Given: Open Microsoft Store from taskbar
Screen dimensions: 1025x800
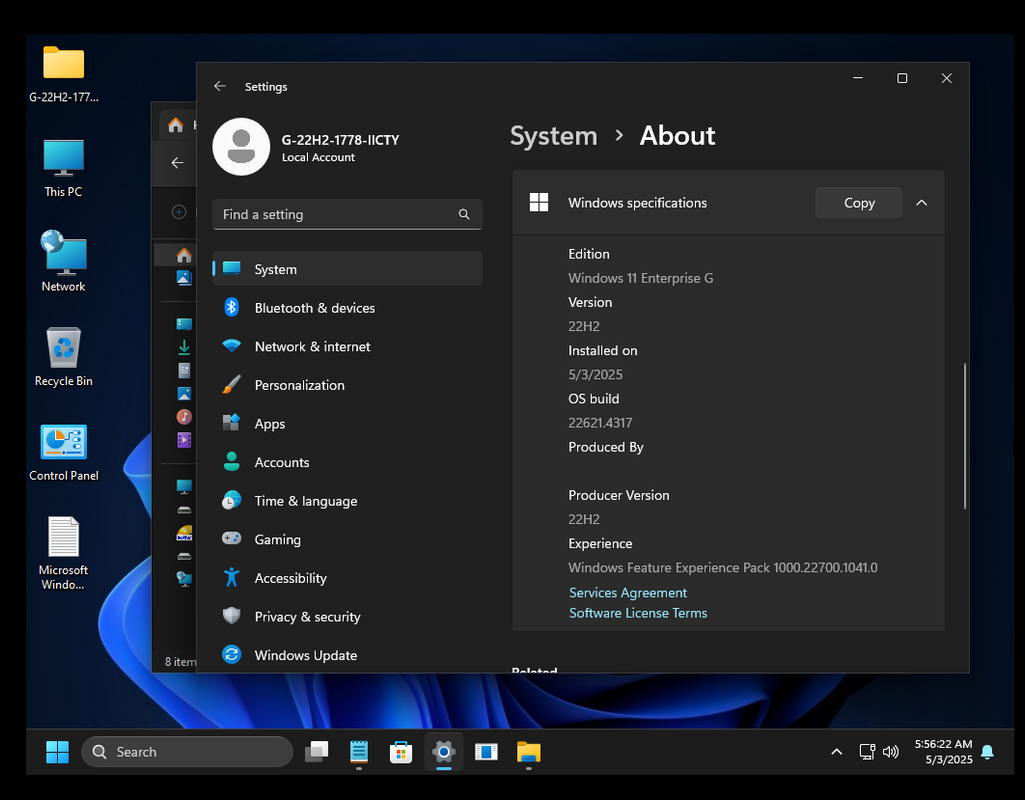Looking at the screenshot, I should click(401, 752).
